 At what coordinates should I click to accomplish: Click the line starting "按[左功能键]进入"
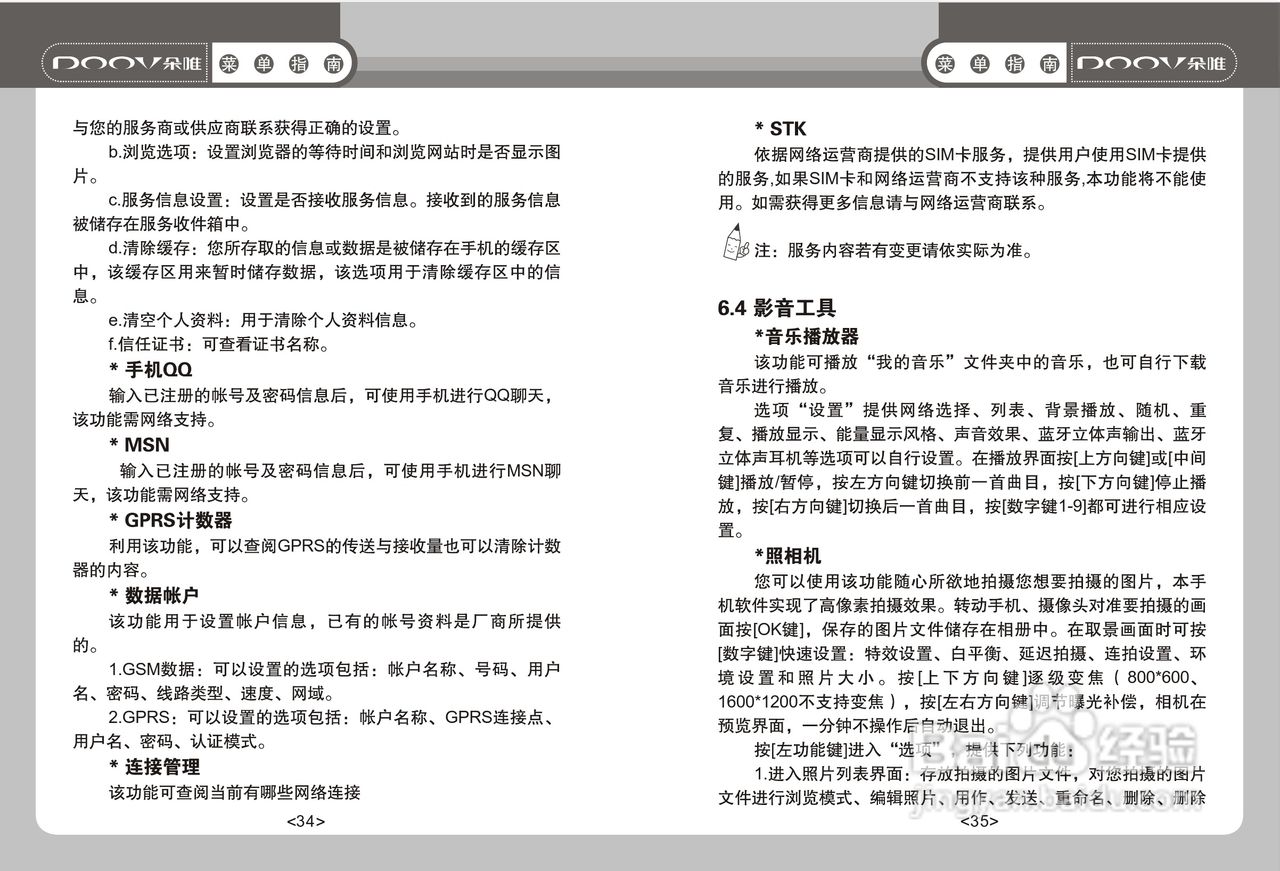(x=915, y=750)
